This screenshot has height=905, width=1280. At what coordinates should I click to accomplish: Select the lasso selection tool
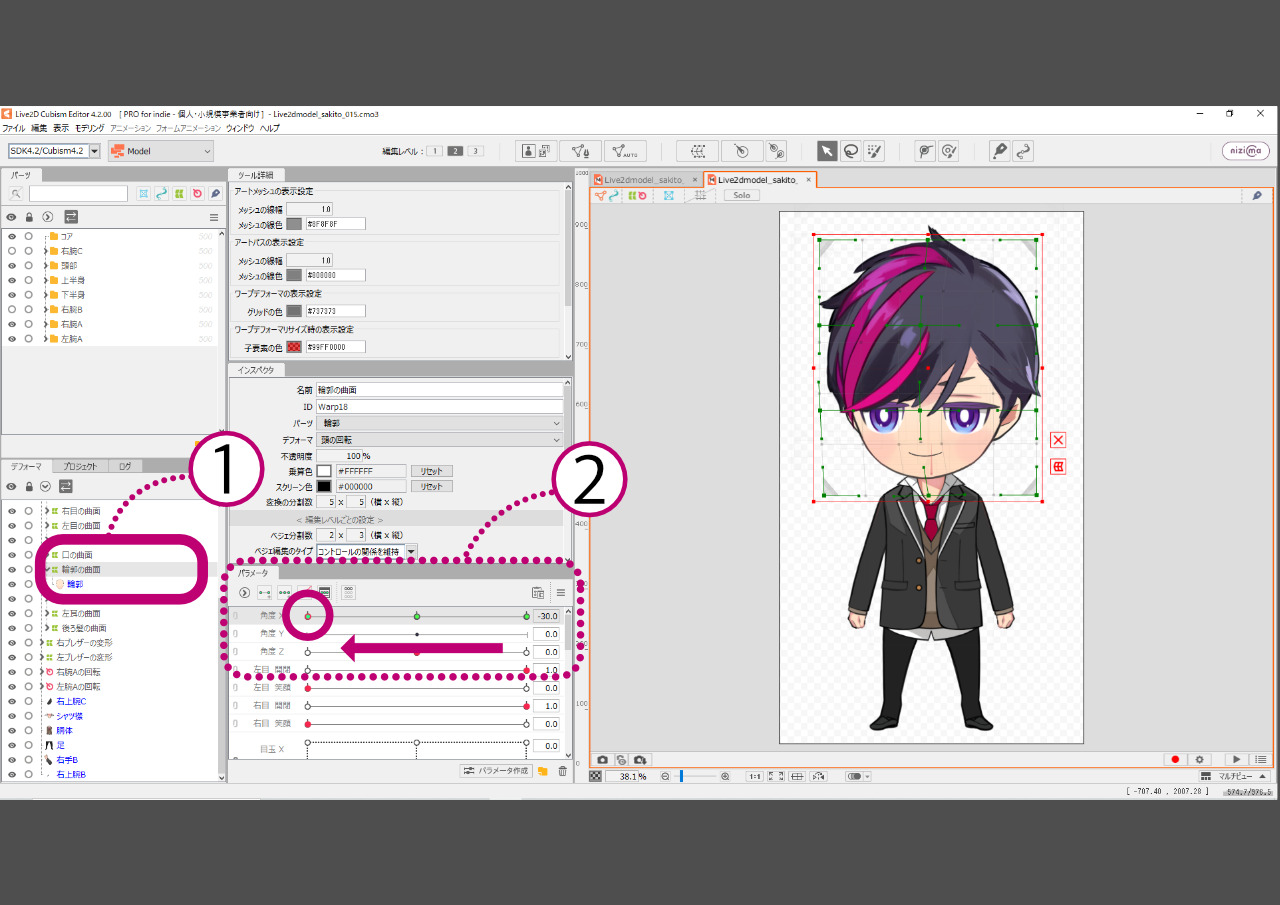point(850,151)
